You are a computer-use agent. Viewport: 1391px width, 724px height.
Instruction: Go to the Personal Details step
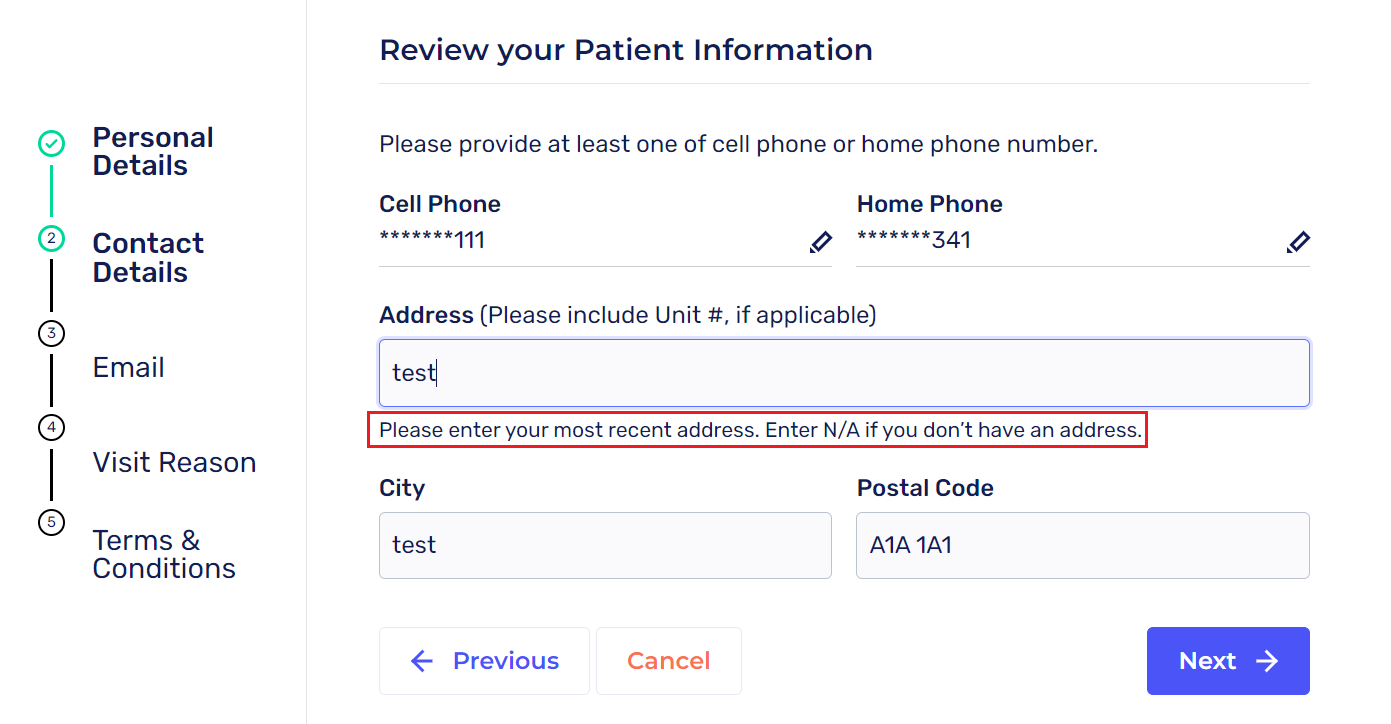[153, 152]
